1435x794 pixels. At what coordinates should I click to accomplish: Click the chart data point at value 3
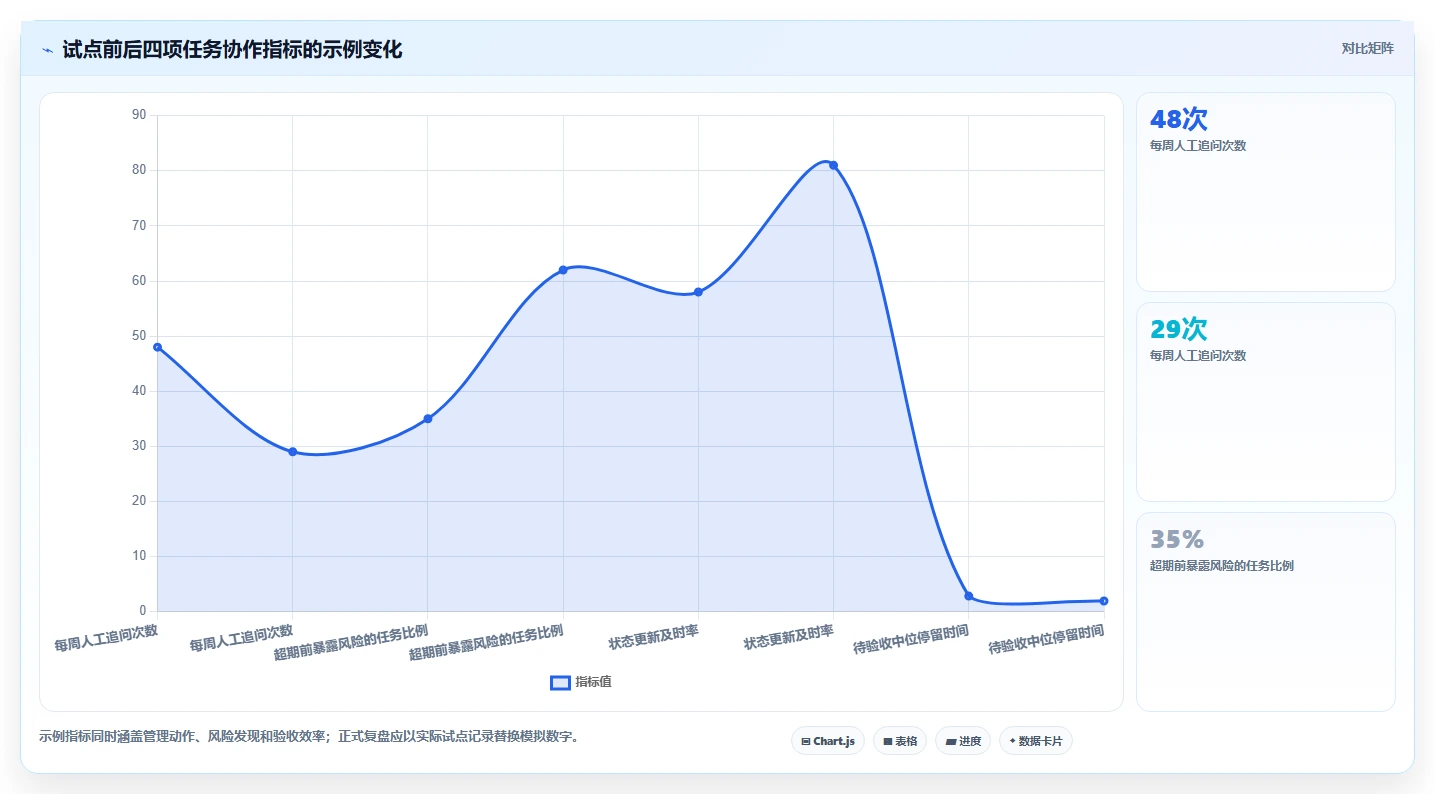(x=969, y=596)
